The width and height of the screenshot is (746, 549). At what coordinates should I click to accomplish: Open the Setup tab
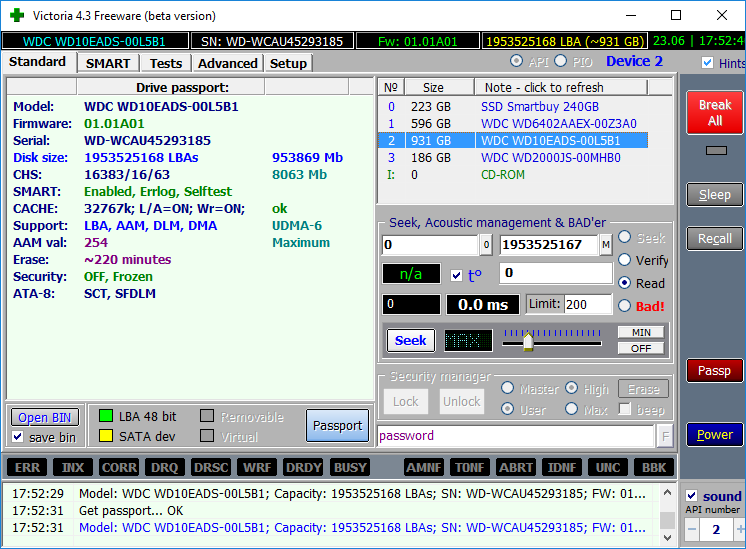coord(288,63)
